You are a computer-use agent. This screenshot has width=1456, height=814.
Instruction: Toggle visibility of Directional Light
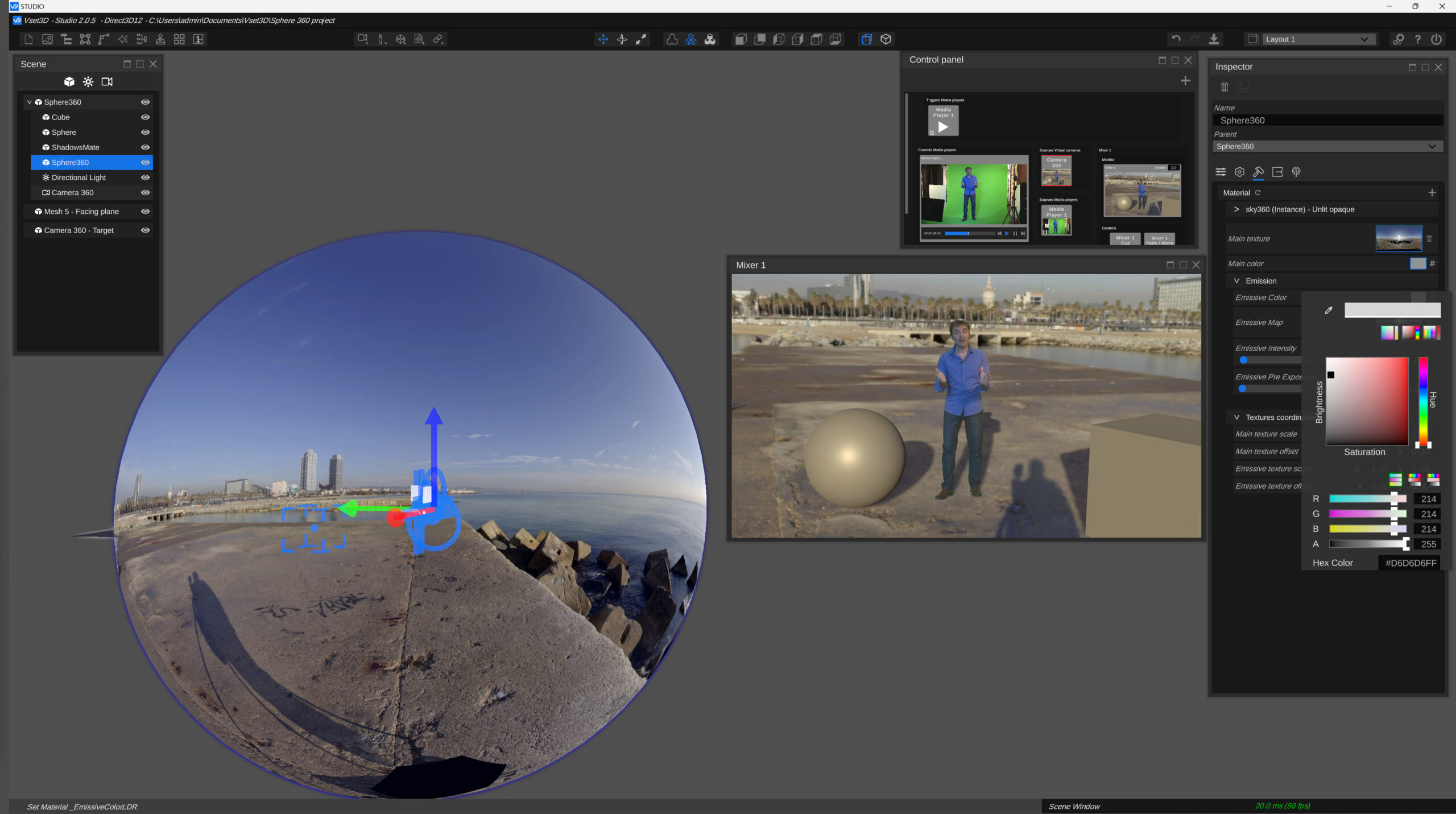(146, 177)
